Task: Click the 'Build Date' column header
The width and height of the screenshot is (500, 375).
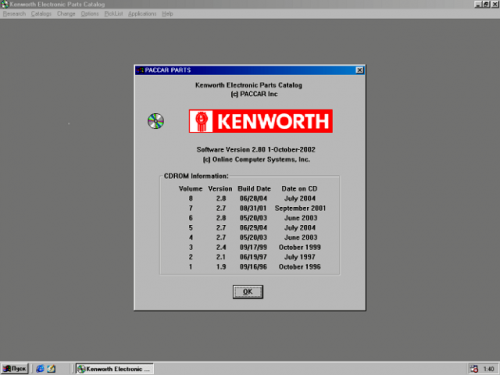Action: tap(254, 189)
